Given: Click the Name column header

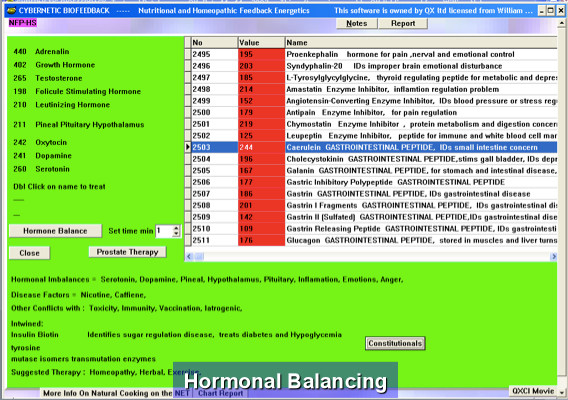Looking at the screenshot, I should [421, 42].
